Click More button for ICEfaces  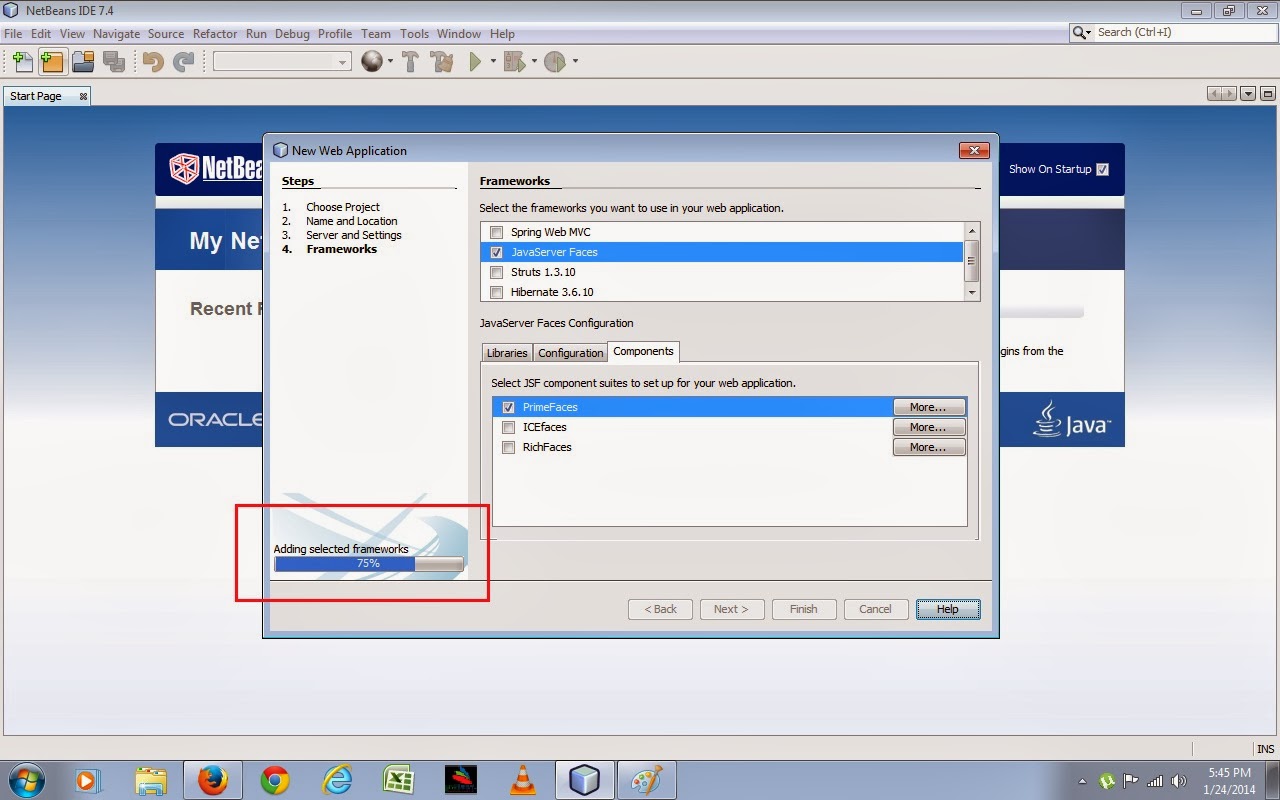[929, 427]
